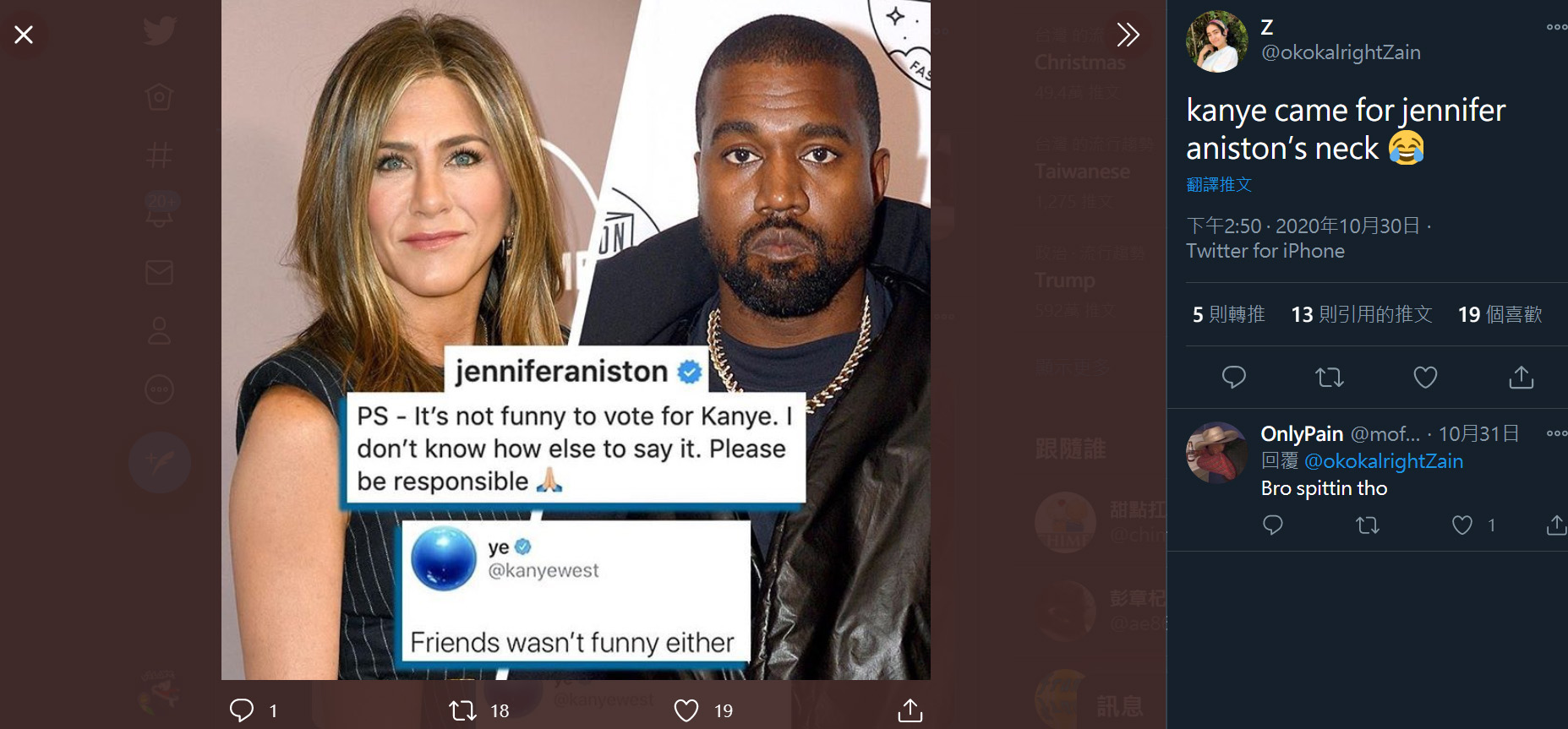Like OnlyPain's reply 'Bro spittin tho'
1568x729 pixels.
(1462, 525)
